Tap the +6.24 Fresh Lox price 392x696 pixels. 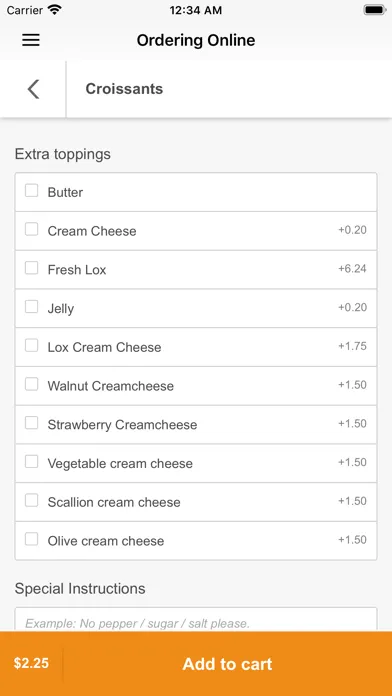pos(352,269)
